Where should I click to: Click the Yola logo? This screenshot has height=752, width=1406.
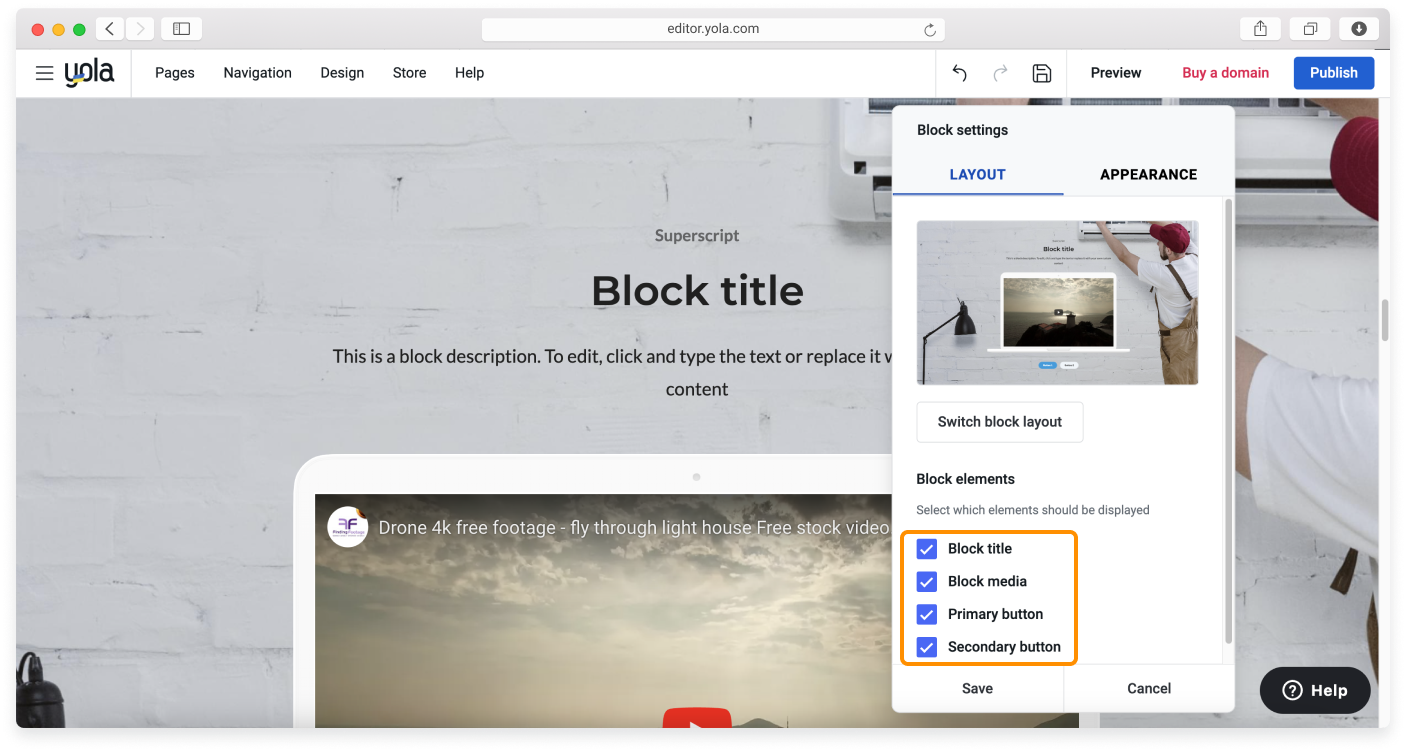[x=89, y=72]
